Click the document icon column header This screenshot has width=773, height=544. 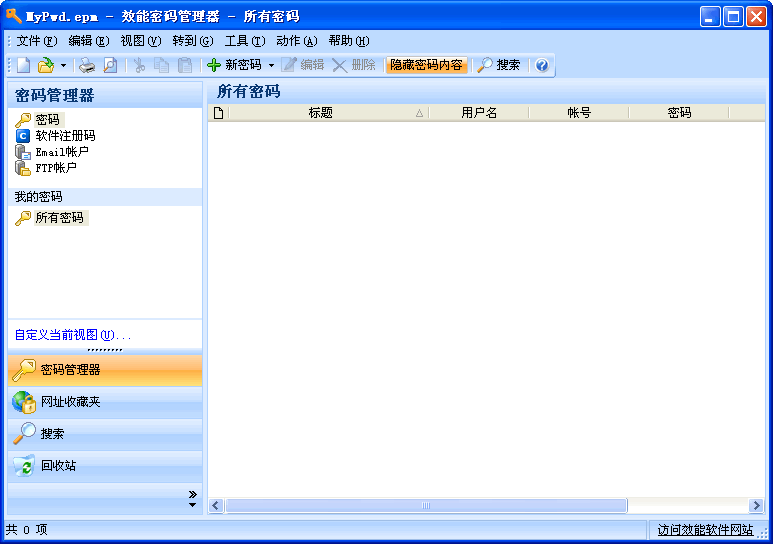[x=218, y=113]
